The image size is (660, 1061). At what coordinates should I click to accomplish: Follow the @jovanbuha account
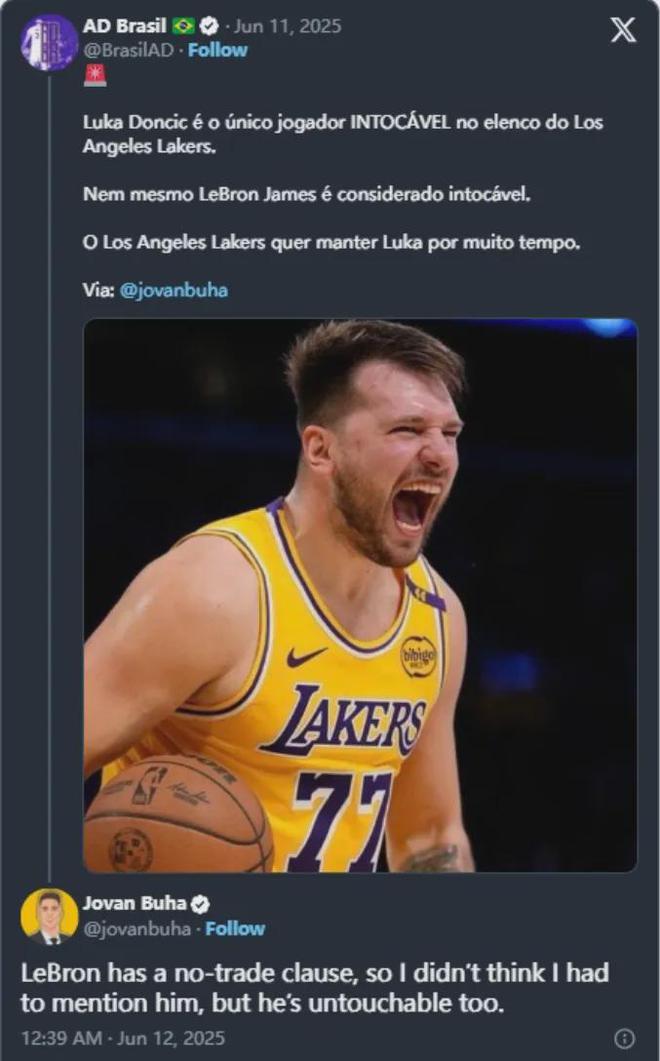[x=235, y=929]
